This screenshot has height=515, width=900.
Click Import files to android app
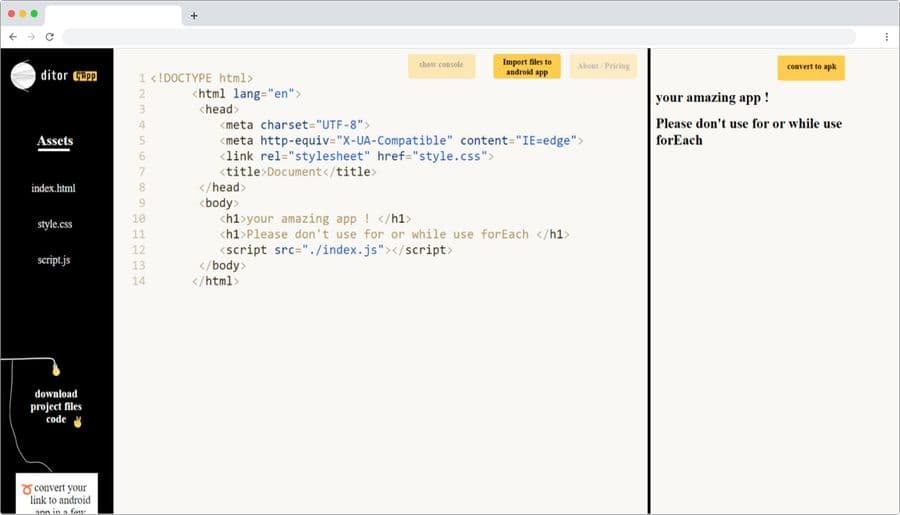(527, 67)
